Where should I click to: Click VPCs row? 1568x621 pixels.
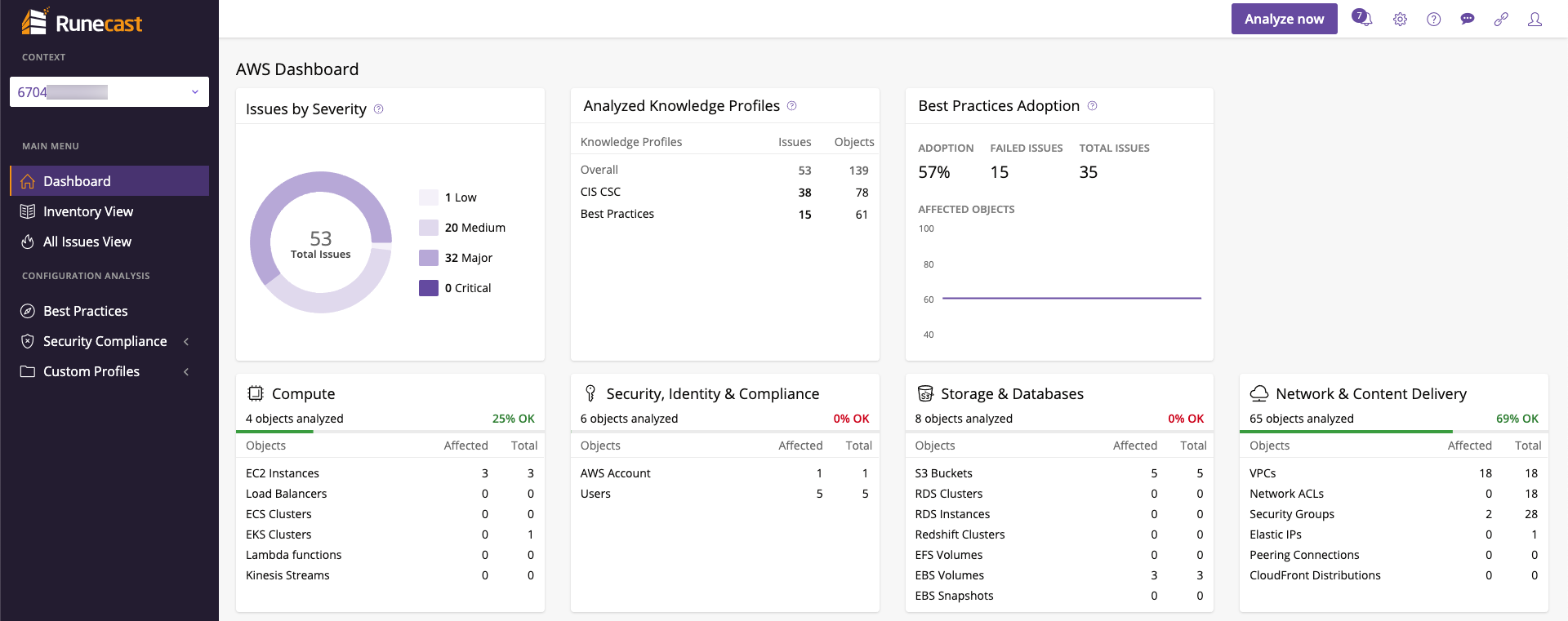[x=1394, y=473]
